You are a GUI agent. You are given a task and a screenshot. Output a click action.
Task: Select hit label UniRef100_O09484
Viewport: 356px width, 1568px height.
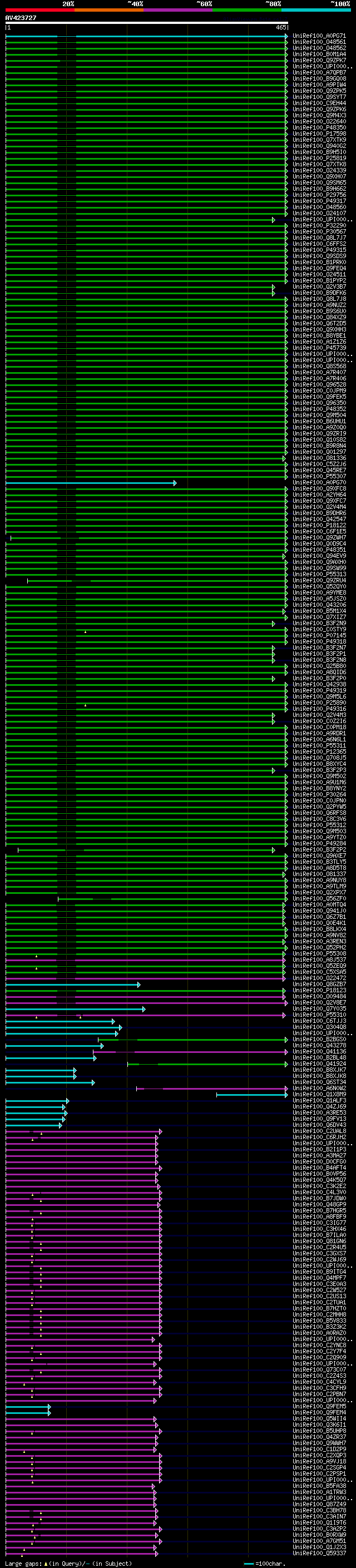click(x=319, y=996)
